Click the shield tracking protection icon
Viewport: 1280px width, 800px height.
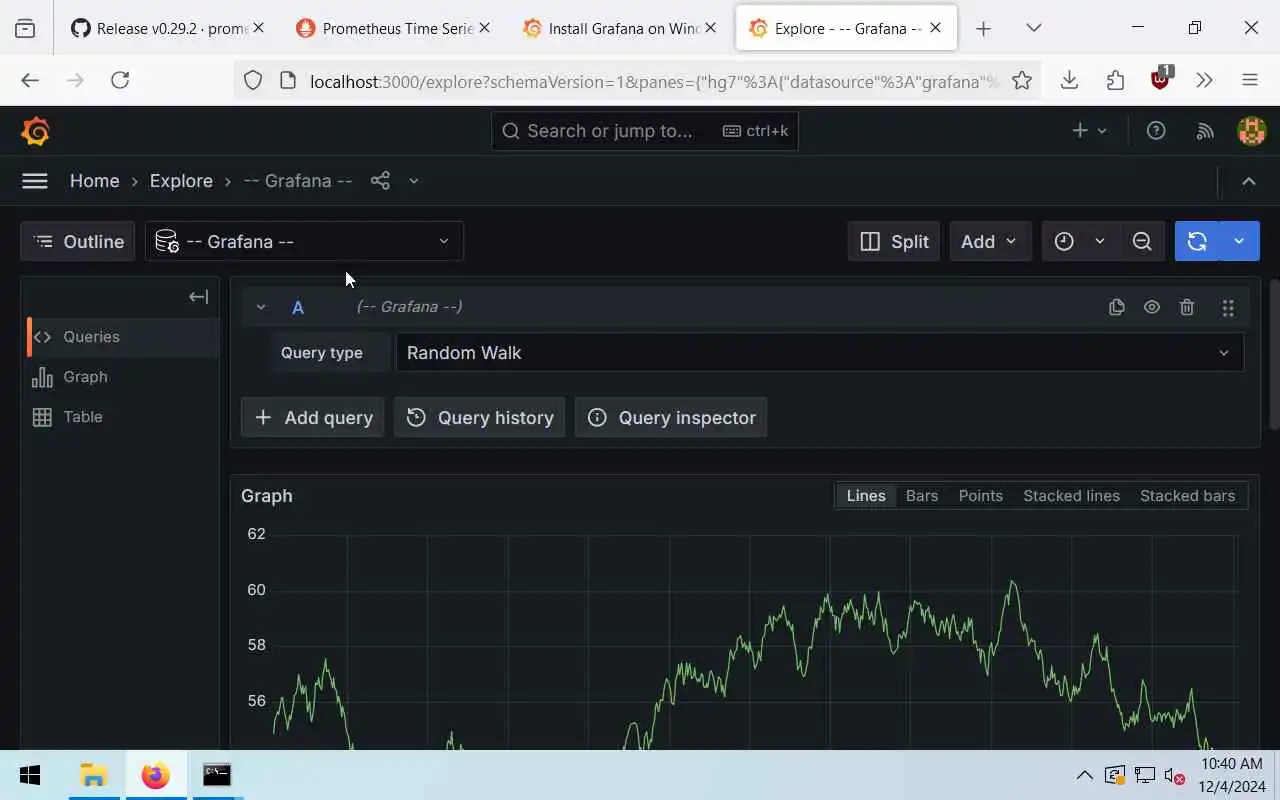(253, 81)
